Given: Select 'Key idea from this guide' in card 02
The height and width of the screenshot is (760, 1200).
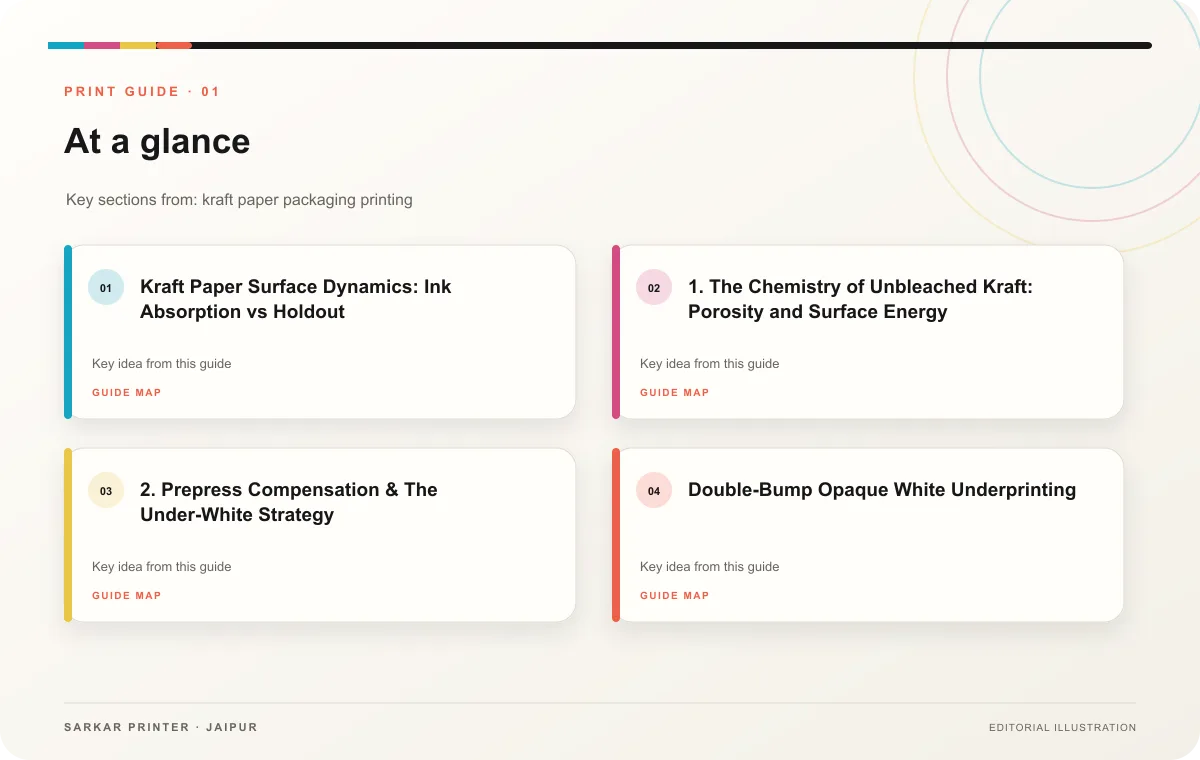Looking at the screenshot, I should [x=710, y=364].
